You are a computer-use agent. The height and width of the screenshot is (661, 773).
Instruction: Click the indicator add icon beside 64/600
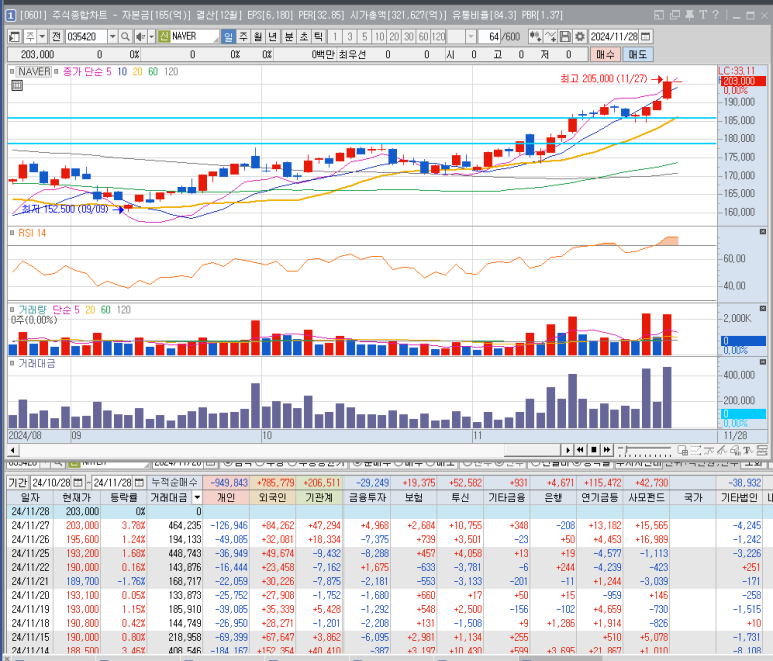point(535,36)
